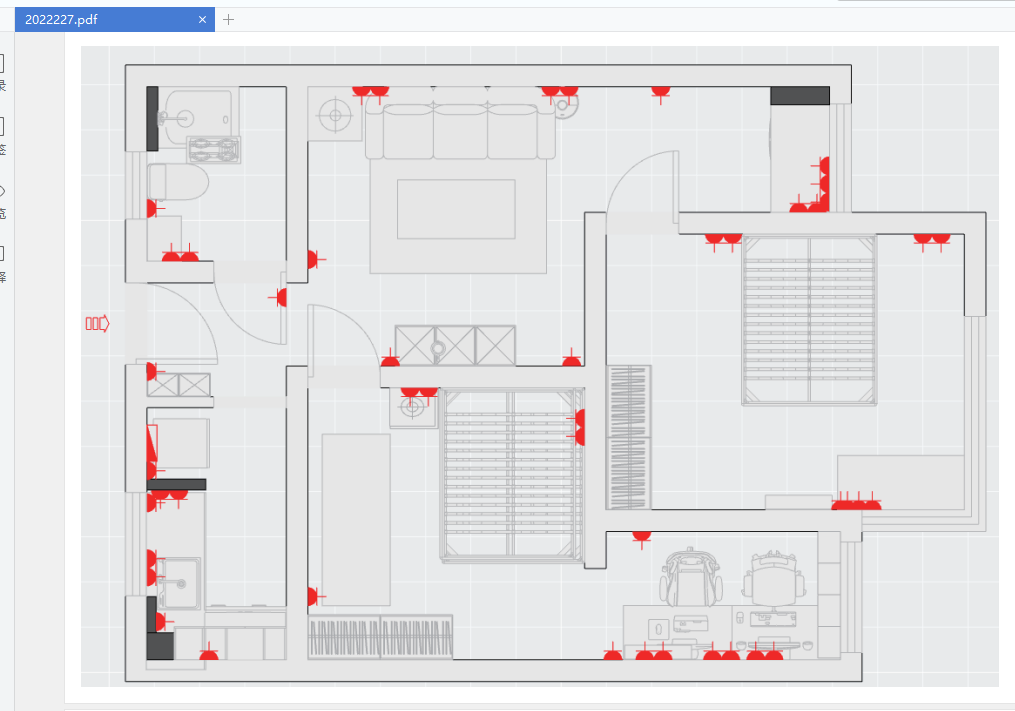Select the coffee table in front of the sofa
This screenshot has height=711, width=1015.
456,210
